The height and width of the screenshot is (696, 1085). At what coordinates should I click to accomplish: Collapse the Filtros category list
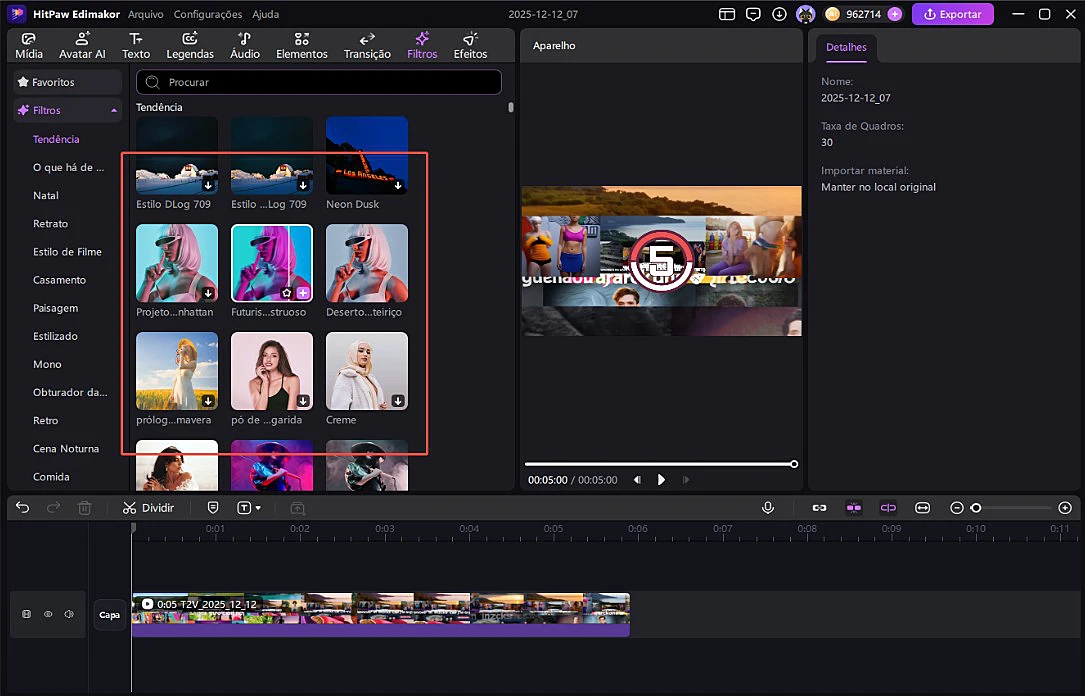(x=114, y=111)
